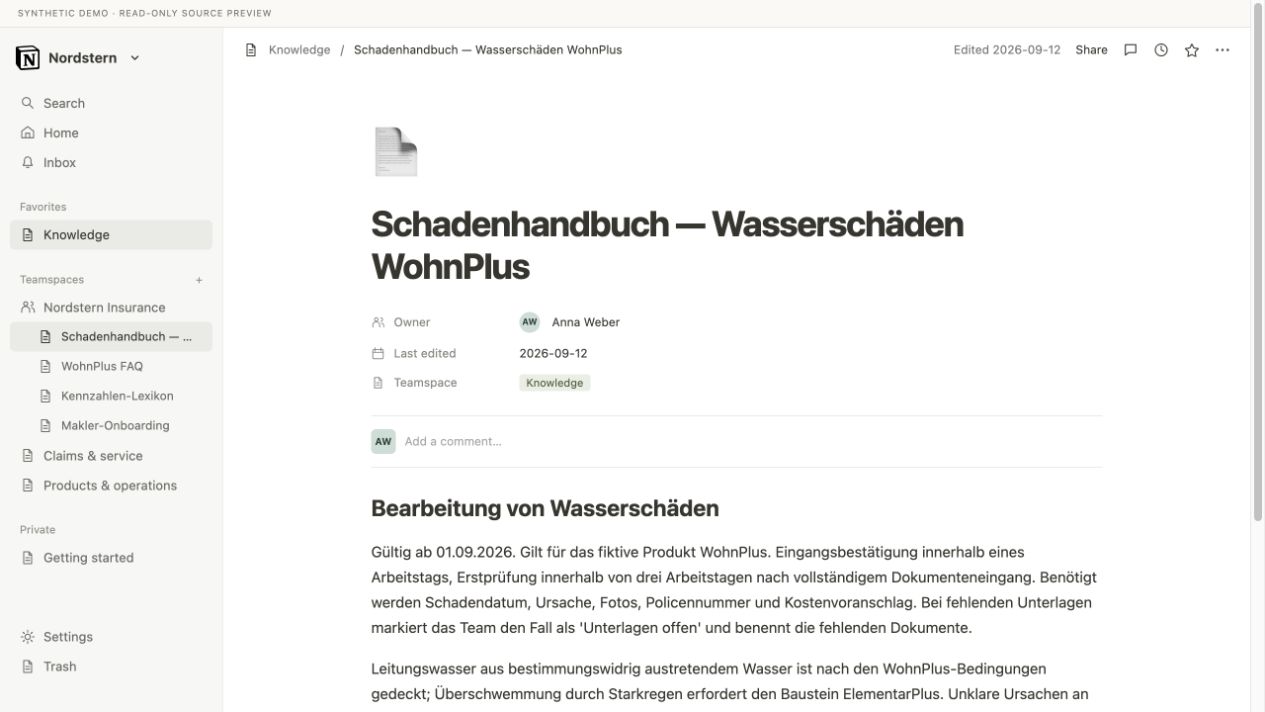
Task: Open the Knowledge favorite page
Action: click(111, 235)
